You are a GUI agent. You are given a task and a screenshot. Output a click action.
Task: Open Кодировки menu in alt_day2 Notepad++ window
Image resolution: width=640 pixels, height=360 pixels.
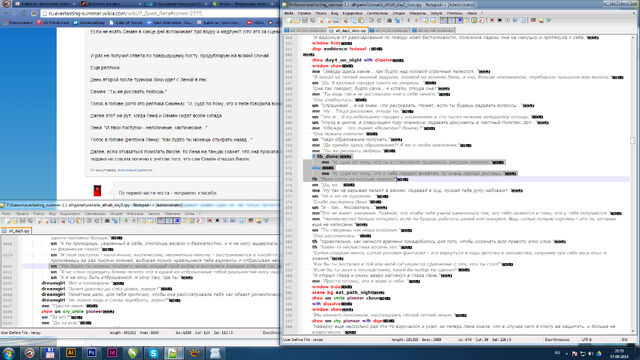point(352,13)
